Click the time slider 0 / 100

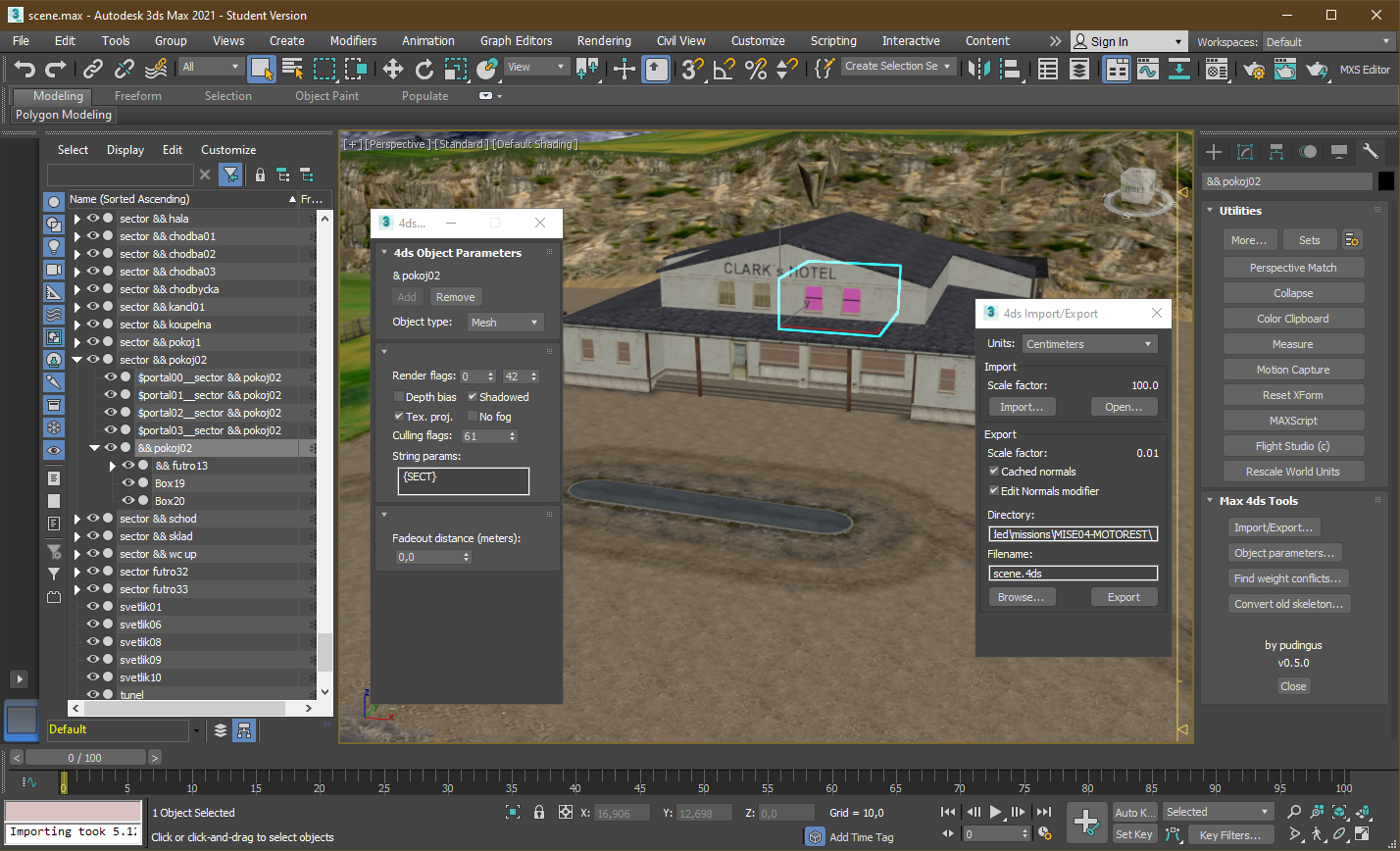pyautogui.click(x=84, y=758)
